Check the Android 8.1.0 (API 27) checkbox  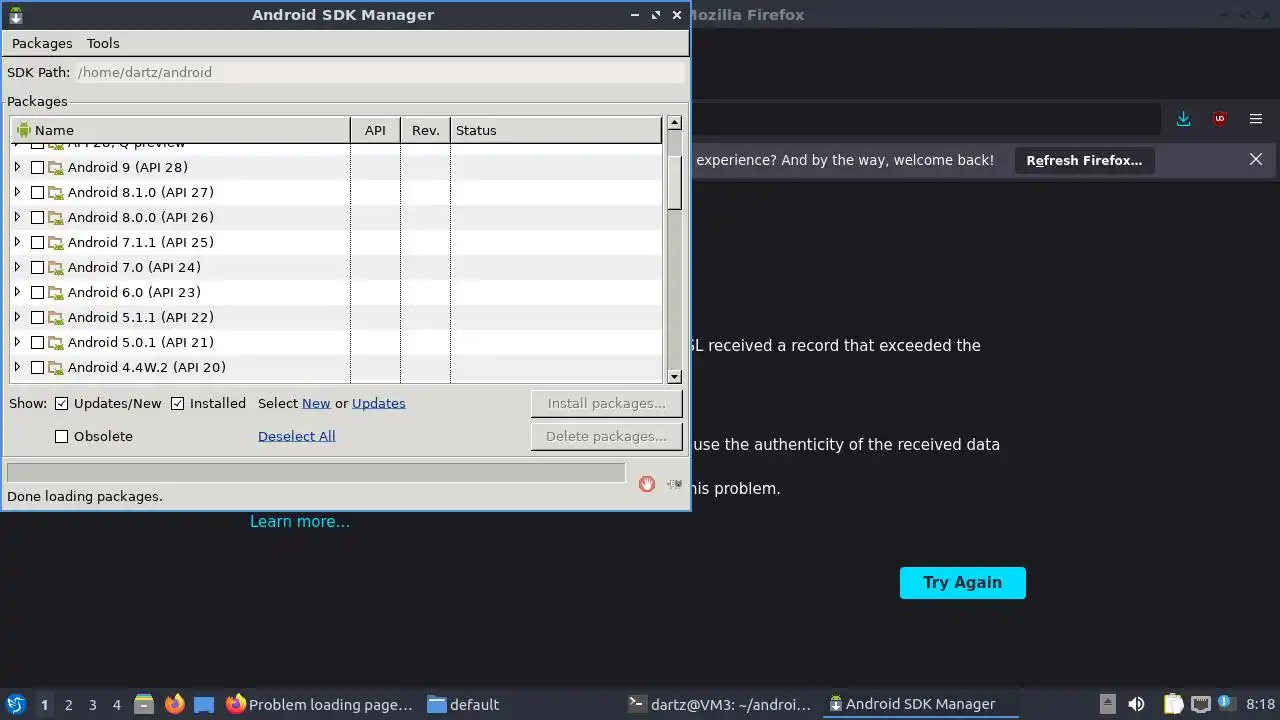pyautogui.click(x=37, y=193)
